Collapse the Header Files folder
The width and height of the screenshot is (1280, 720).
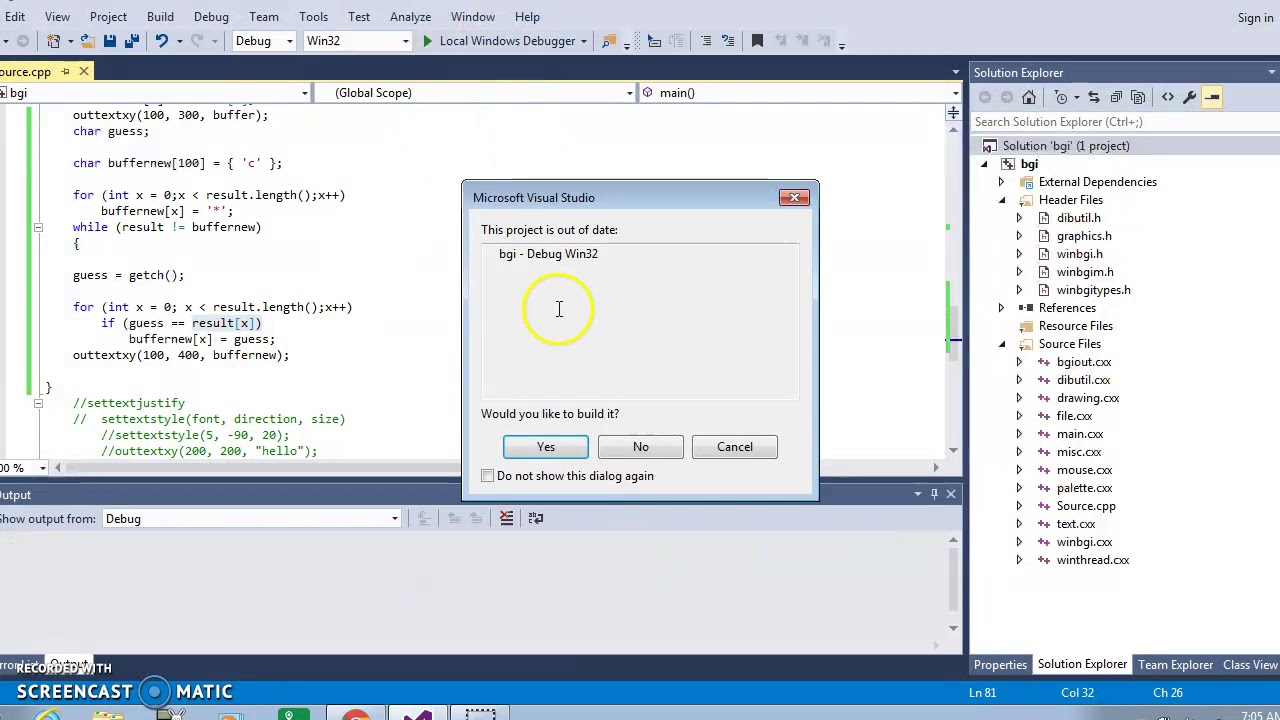[1001, 200]
